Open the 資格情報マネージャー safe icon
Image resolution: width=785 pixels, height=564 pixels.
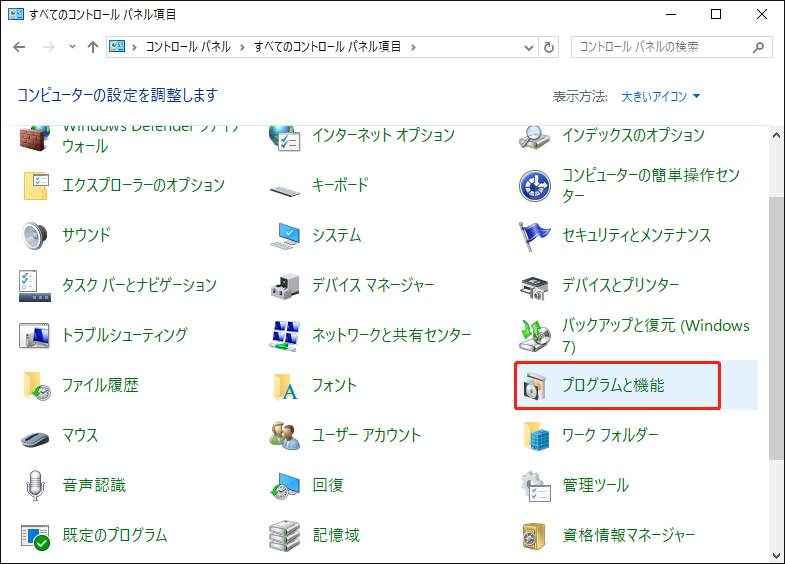click(x=534, y=536)
